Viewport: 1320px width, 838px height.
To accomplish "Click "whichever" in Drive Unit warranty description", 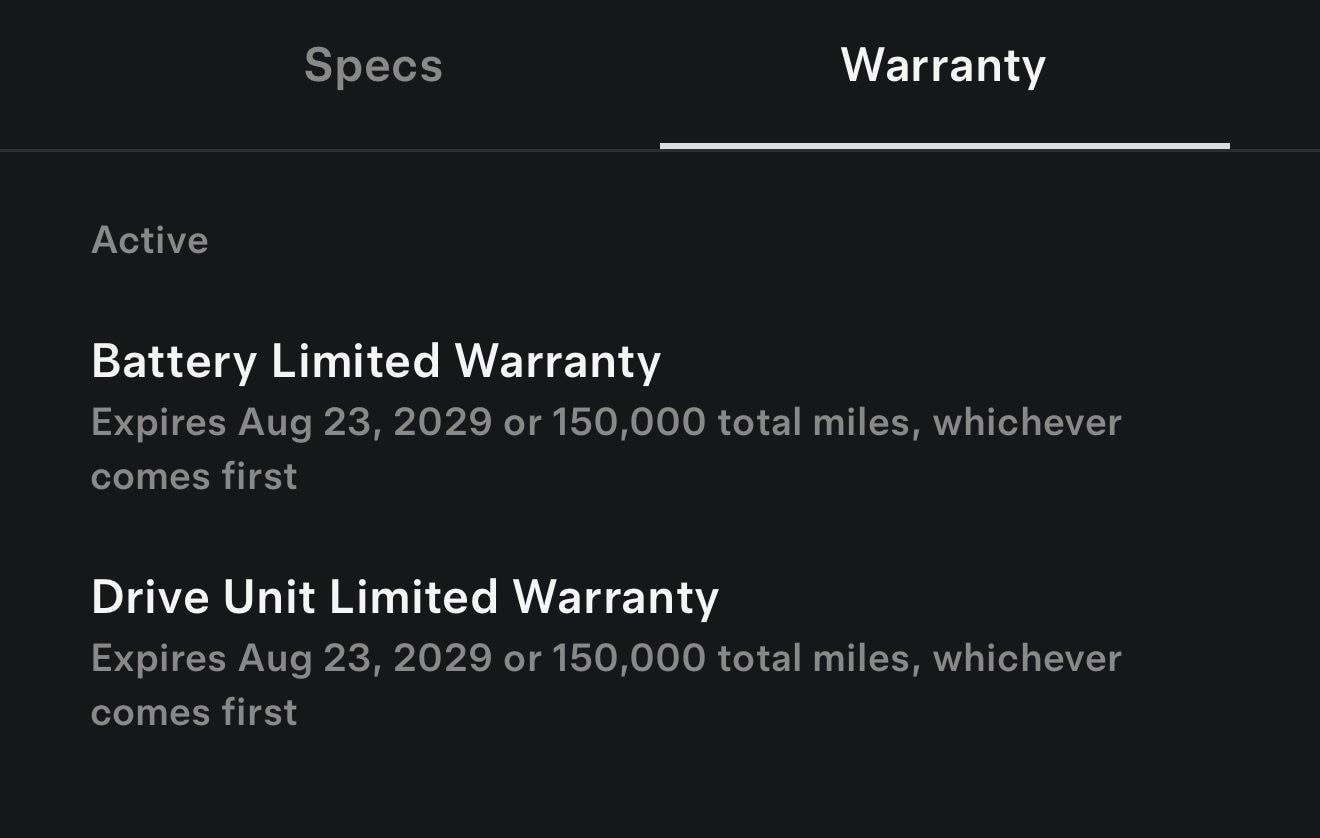I will [1027, 658].
